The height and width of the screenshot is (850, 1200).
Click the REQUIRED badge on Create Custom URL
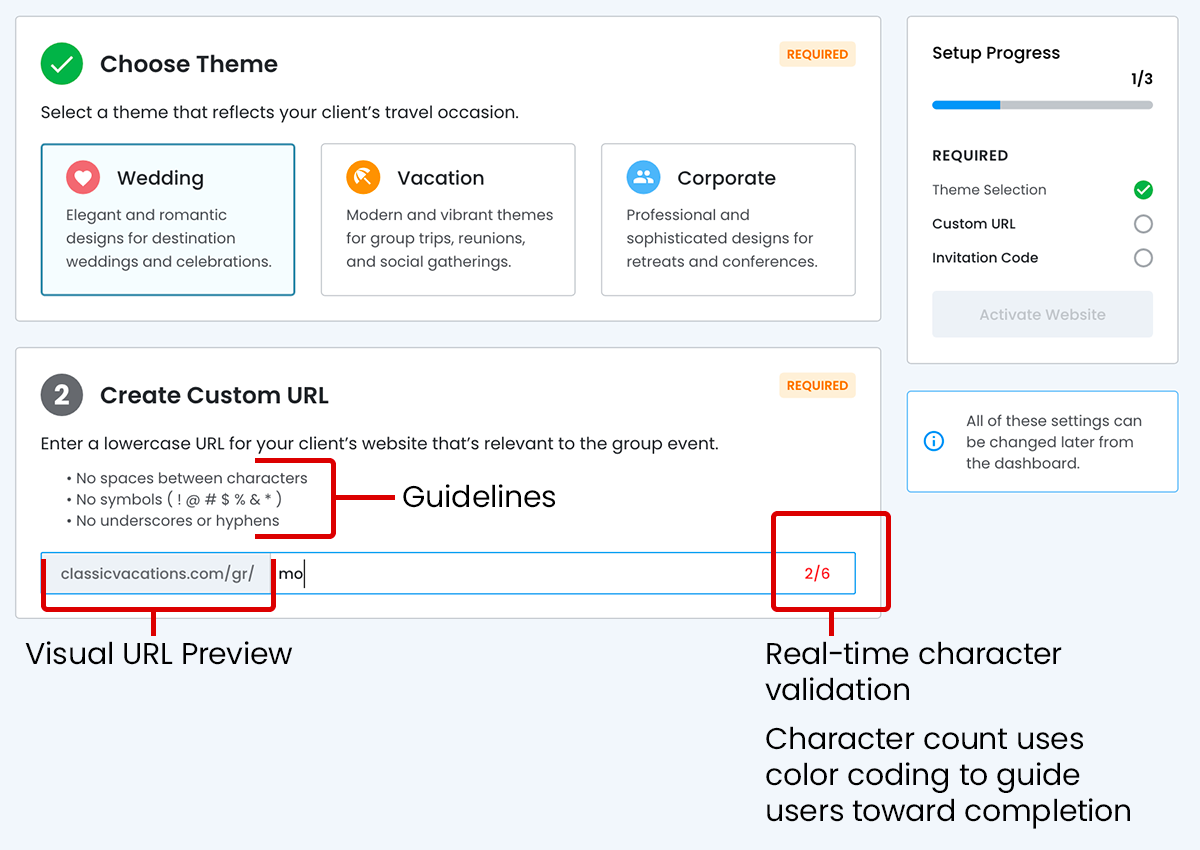817,386
